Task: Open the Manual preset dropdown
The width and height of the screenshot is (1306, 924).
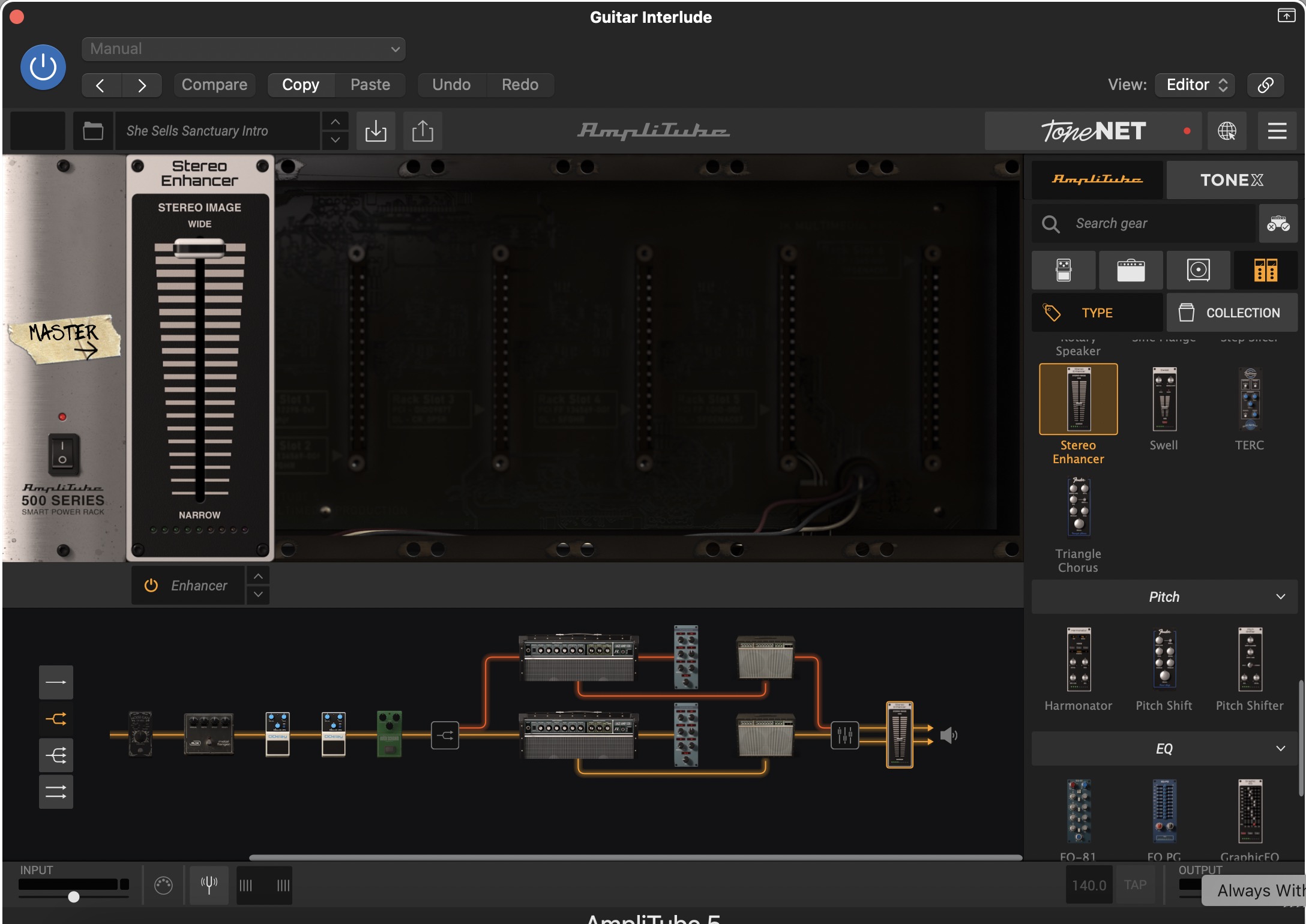Action: (243, 49)
